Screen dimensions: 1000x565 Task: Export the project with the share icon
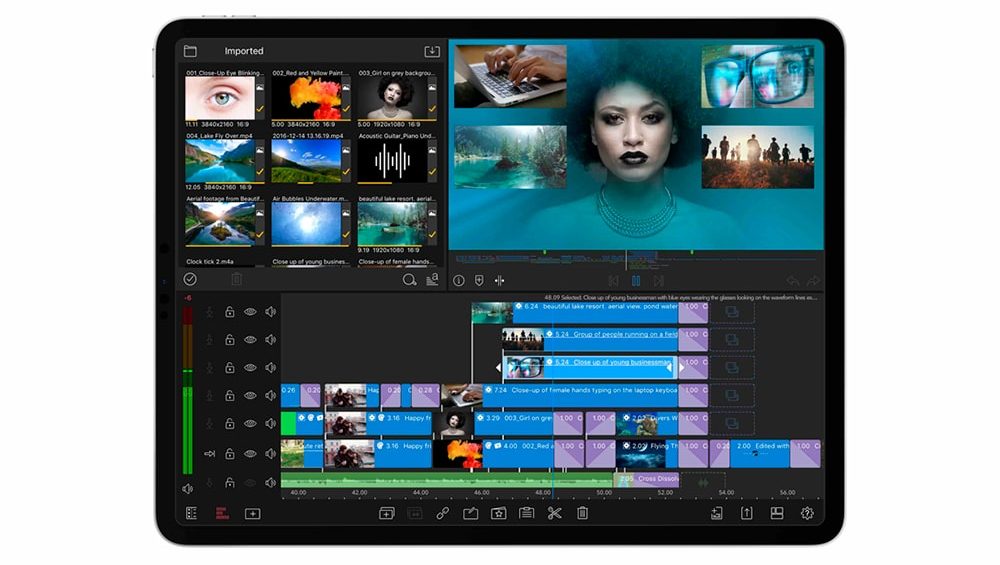747,513
